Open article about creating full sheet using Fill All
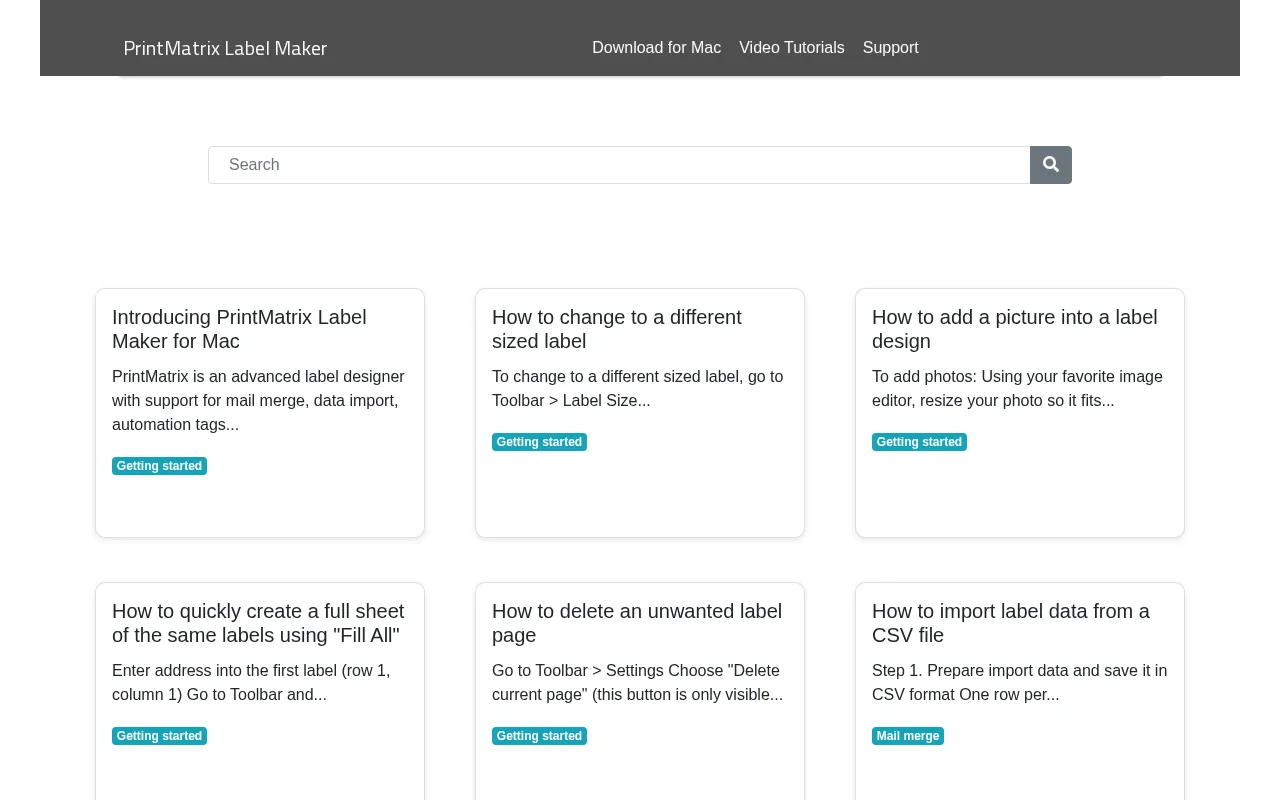 point(260,623)
